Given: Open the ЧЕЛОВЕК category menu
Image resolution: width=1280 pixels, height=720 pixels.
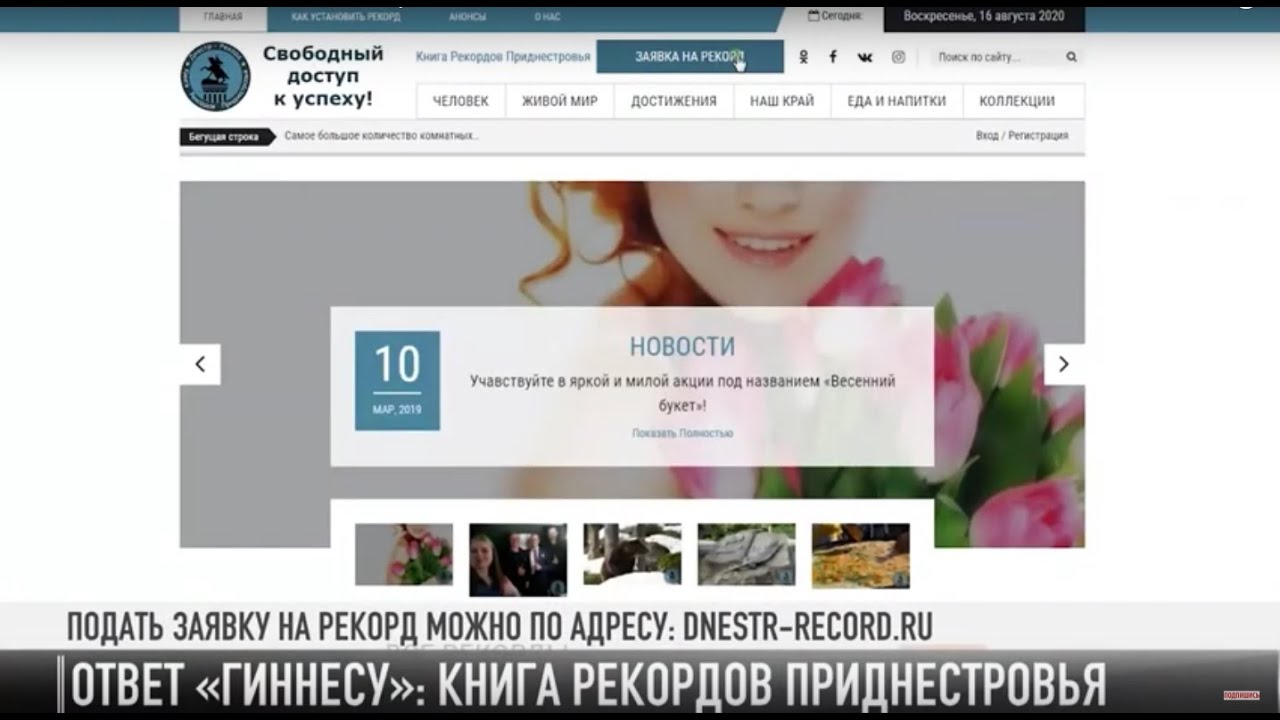Looking at the screenshot, I should 460,101.
